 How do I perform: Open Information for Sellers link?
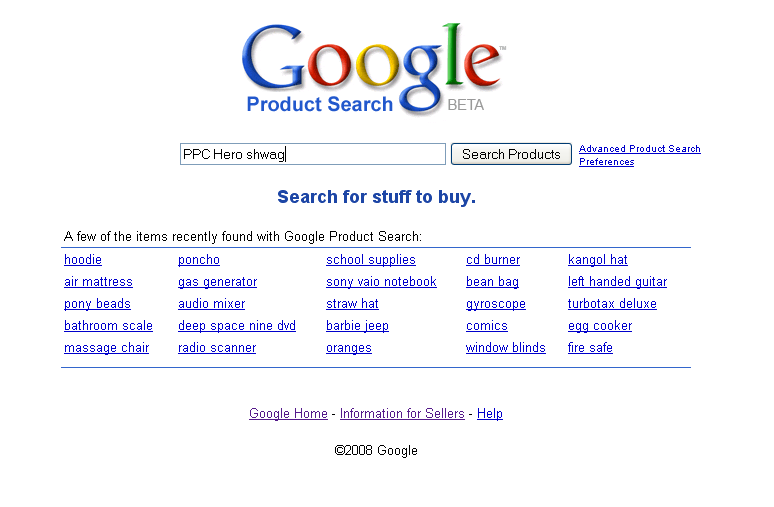pyautogui.click(x=402, y=414)
